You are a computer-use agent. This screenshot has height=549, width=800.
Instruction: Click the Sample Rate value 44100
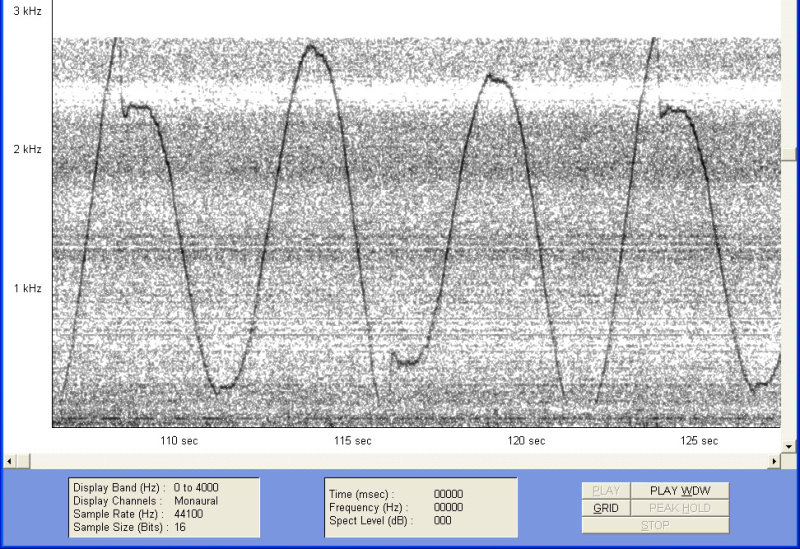coord(188,514)
